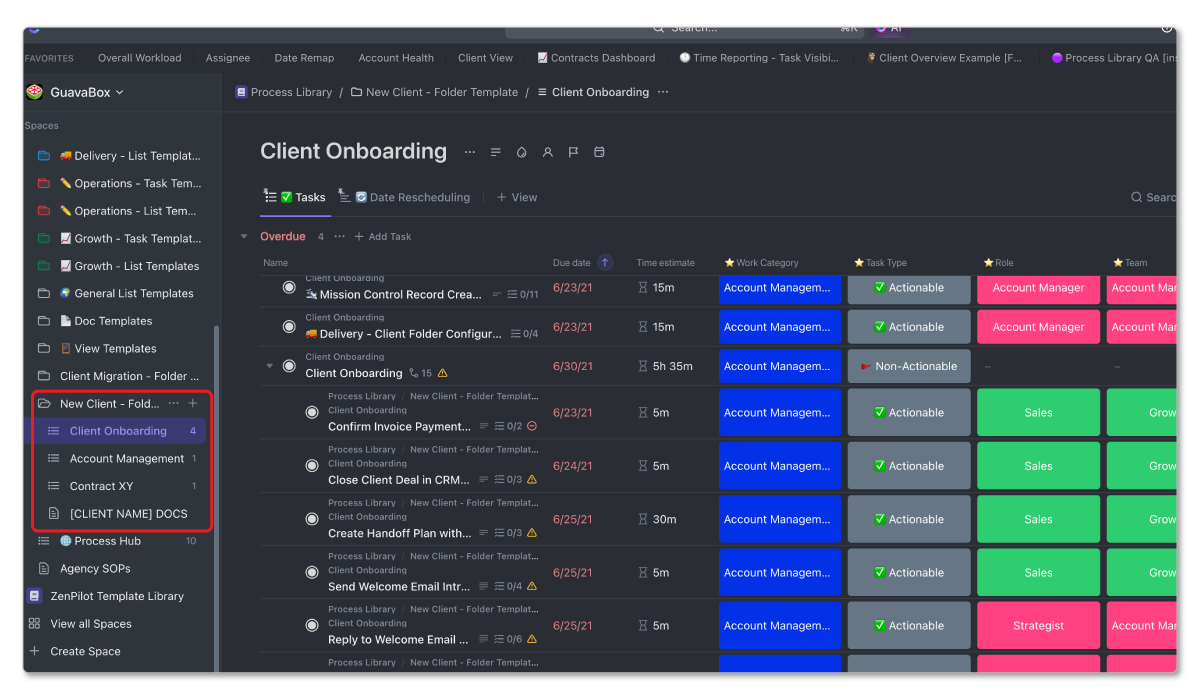Image resolution: width=1200 pixels, height=700 pixels.
Task: Open the Flag priority icon on Client Onboarding header
Action: point(573,151)
